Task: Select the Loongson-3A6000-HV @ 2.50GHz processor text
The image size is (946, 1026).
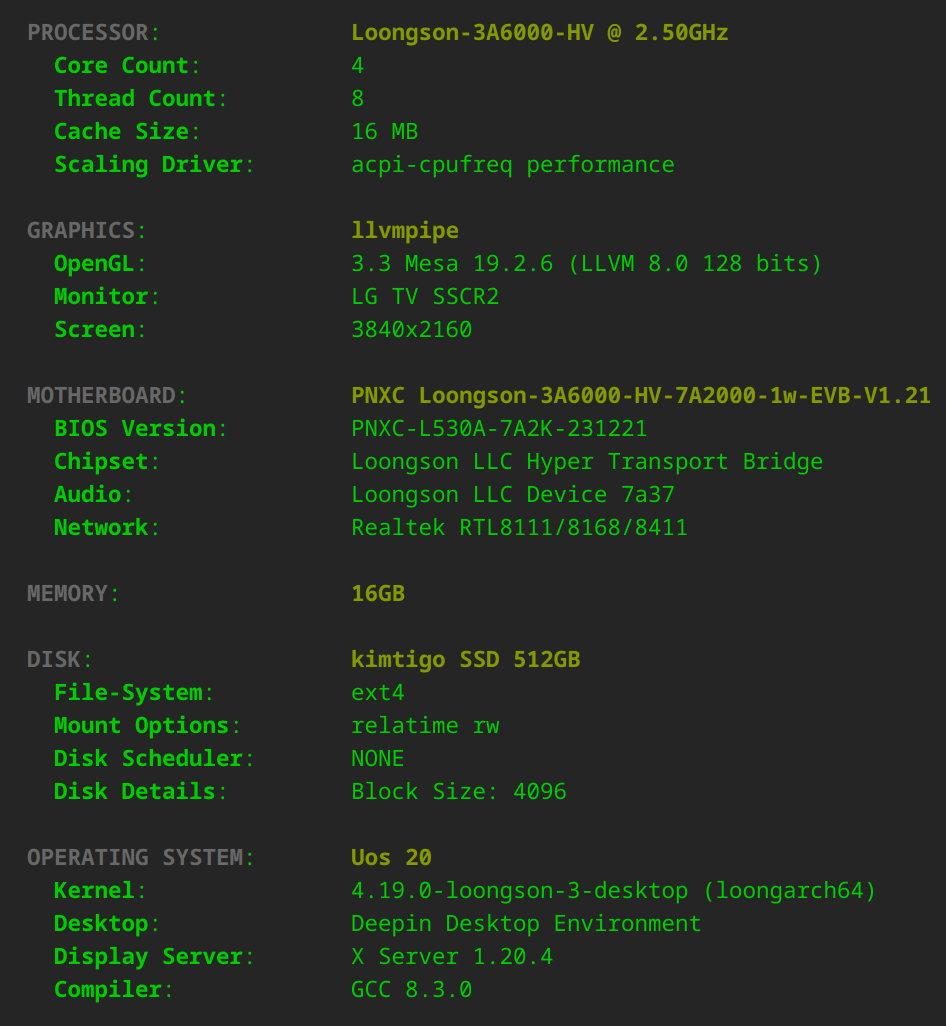Action: (539, 33)
